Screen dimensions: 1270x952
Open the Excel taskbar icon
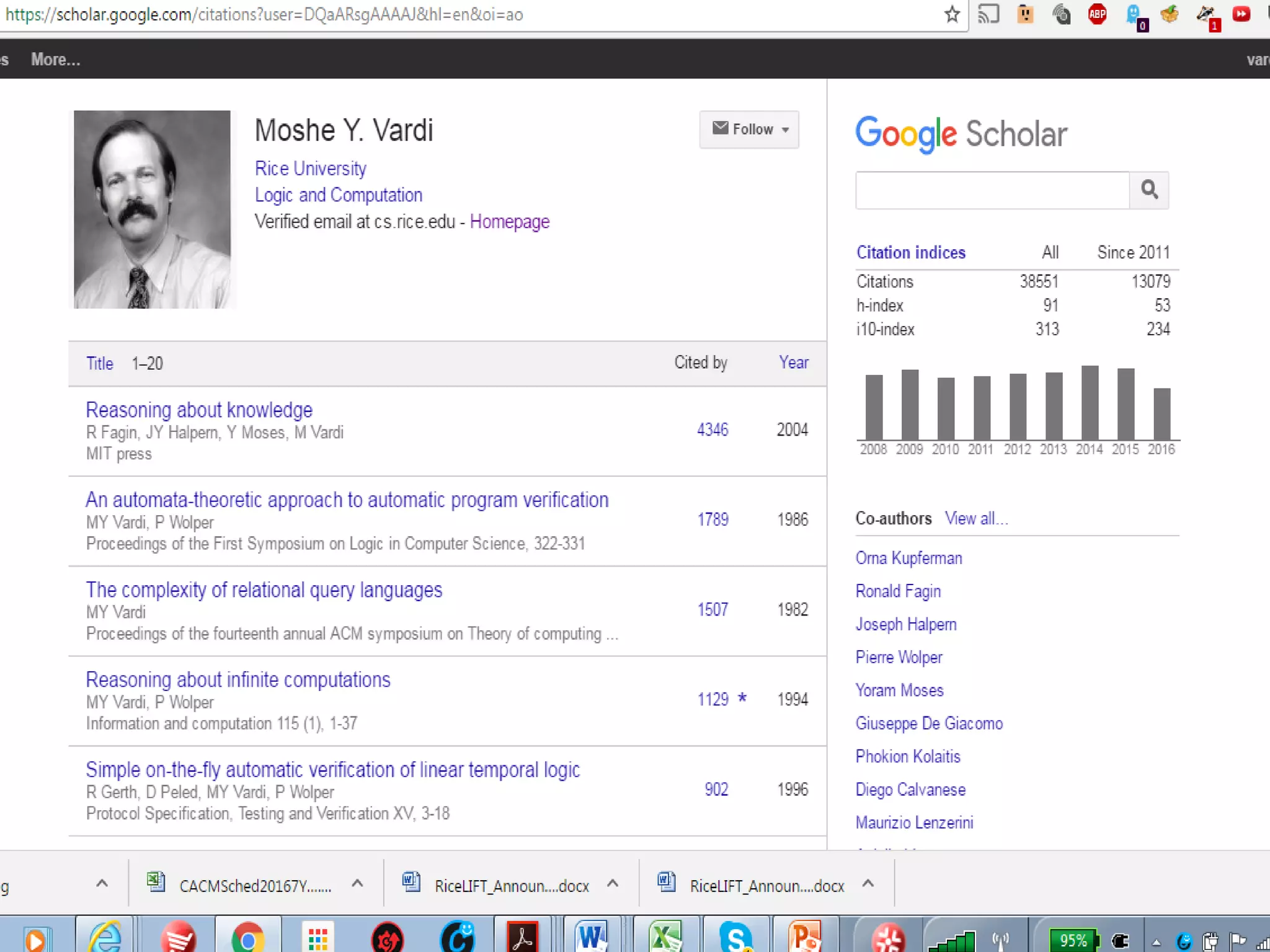[665, 937]
